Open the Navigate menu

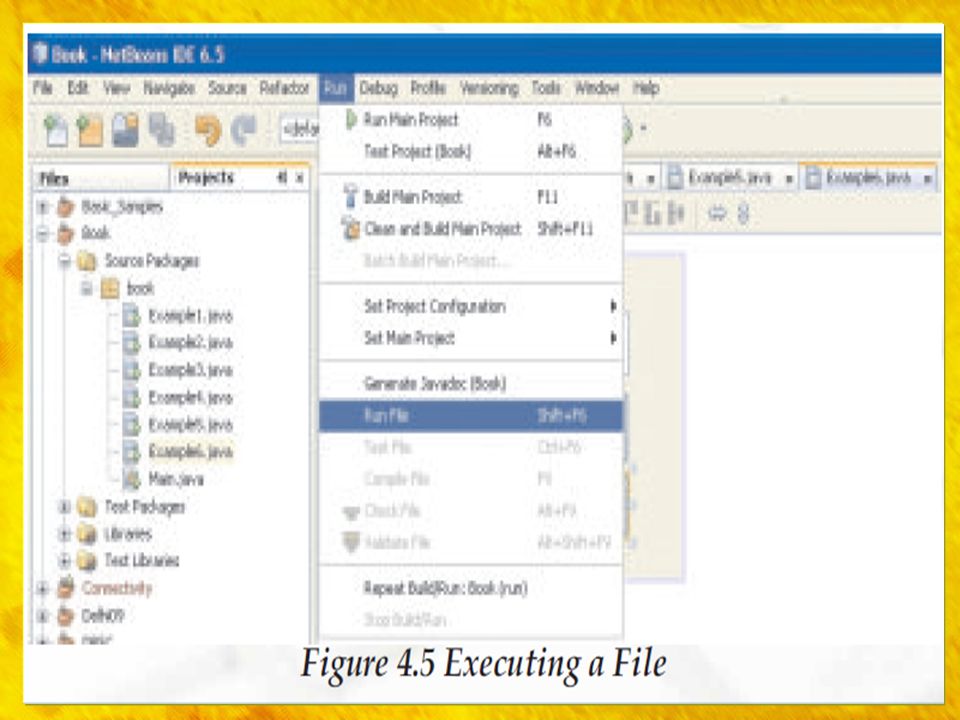169,88
